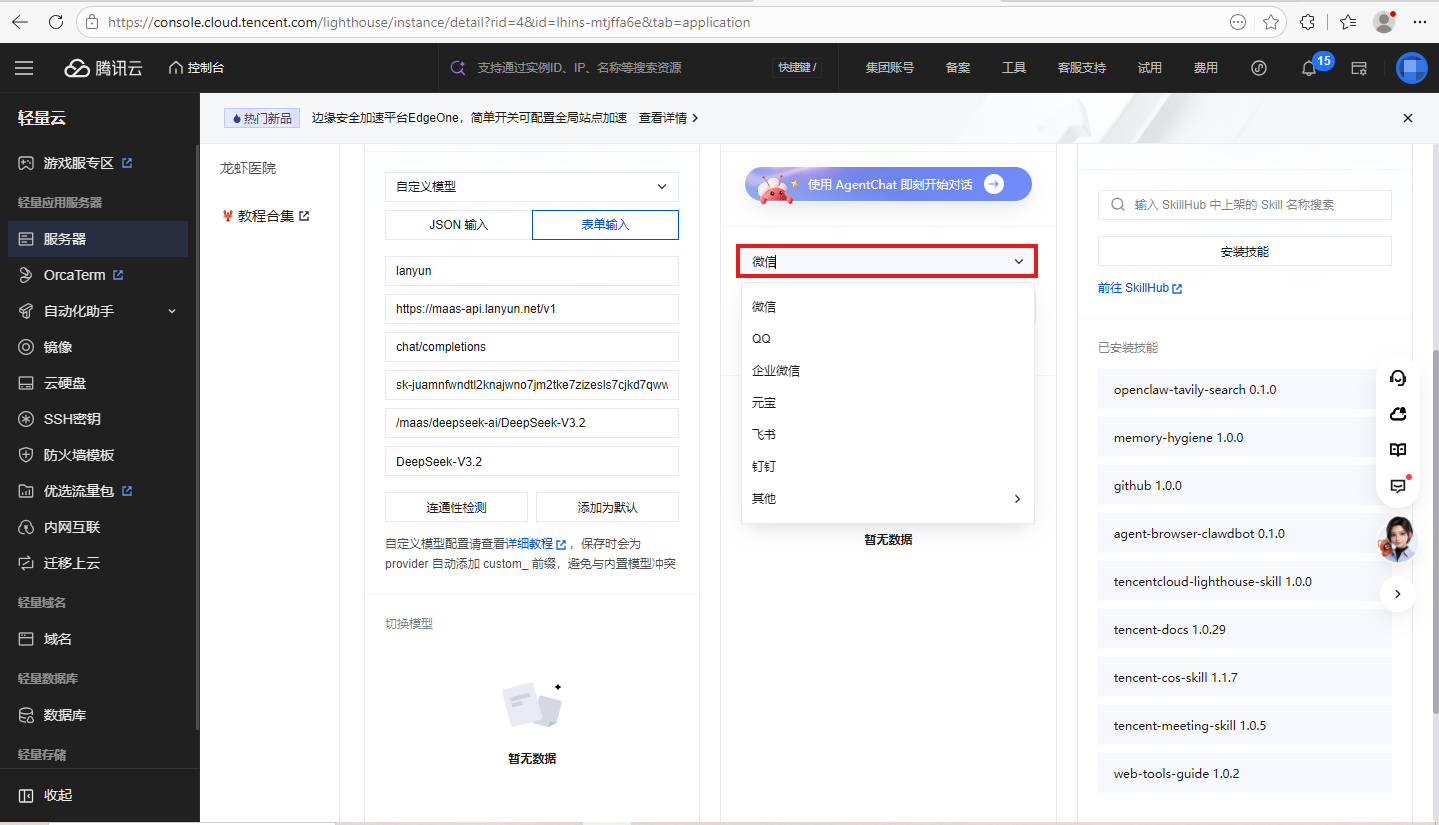
Task: Click the resource search field
Action: pos(610,68)
